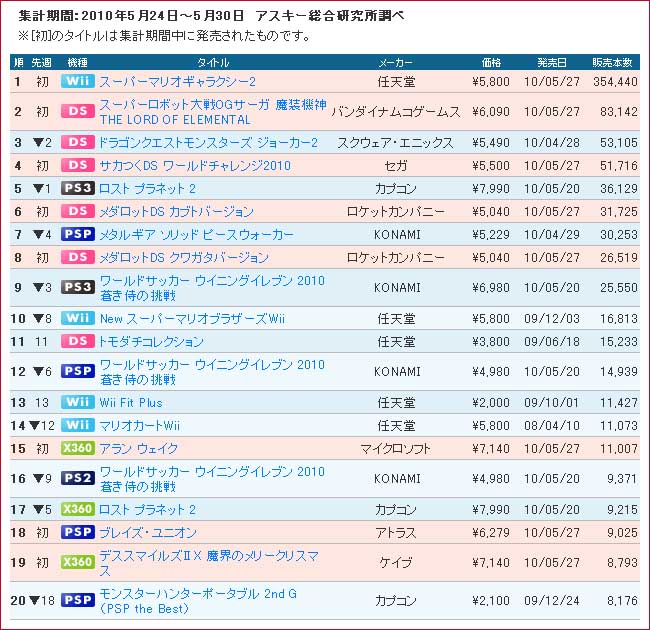Click maker name マイクロソフト
650x630 pixels.
pyautogui.click(x=395, y=448)
